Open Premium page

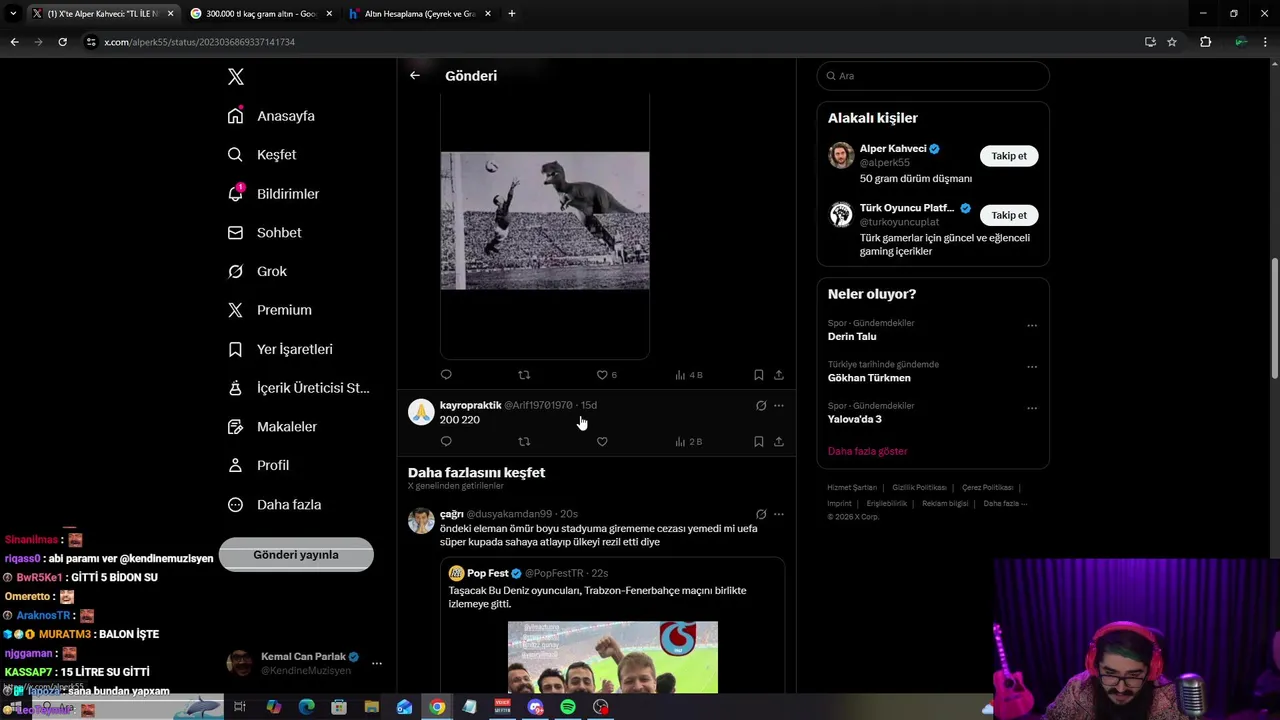(270, 310)
